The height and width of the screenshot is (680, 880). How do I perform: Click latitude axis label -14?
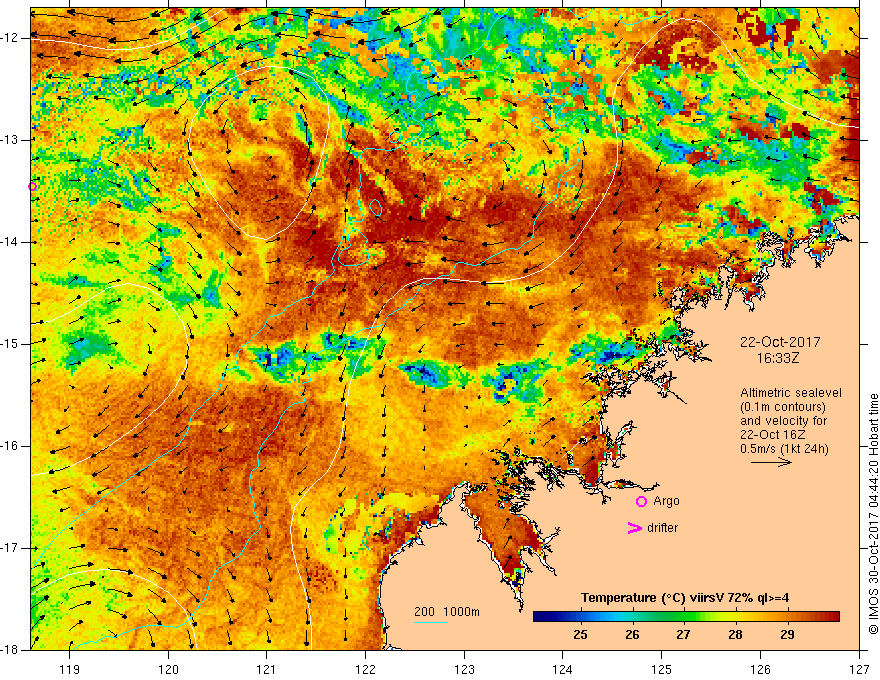pos(11,242)
